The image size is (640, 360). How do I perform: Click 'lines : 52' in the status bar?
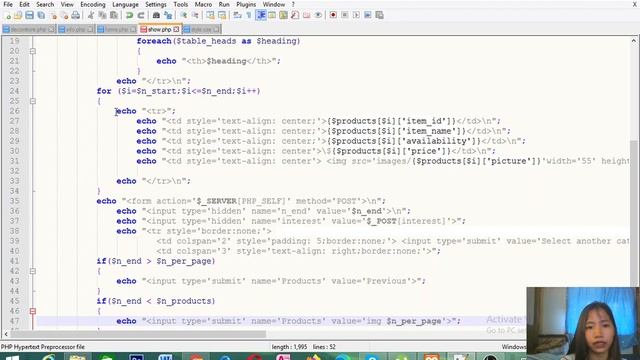(x=324, y=347)
